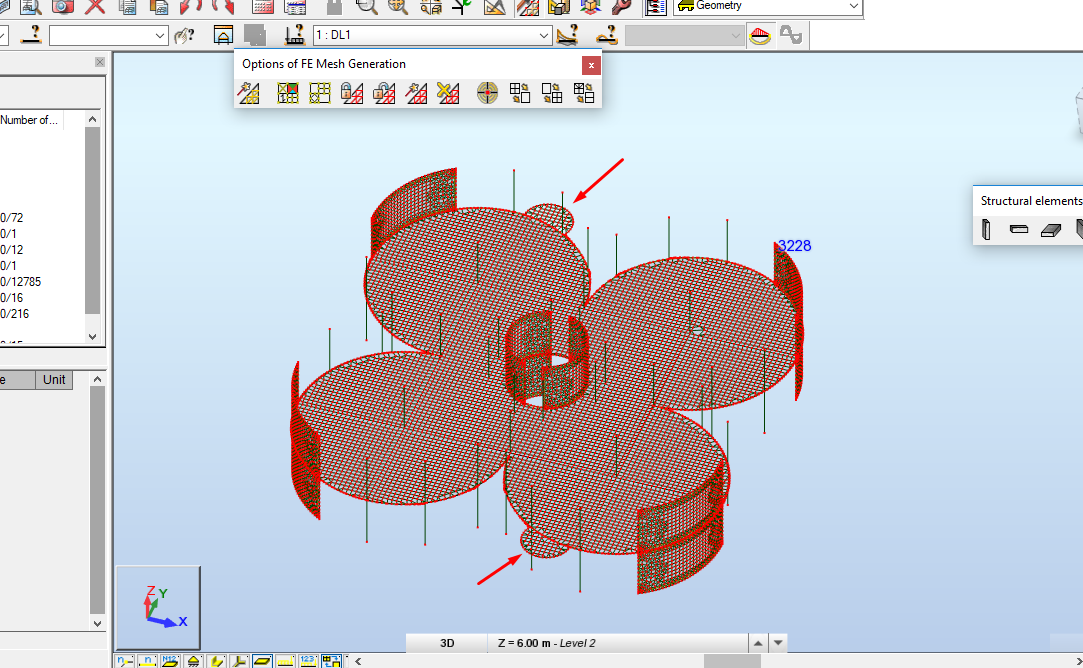Viewport: 1083px width, 668px height.
Task: Delete the FE mesh
Action: [447, 92]
